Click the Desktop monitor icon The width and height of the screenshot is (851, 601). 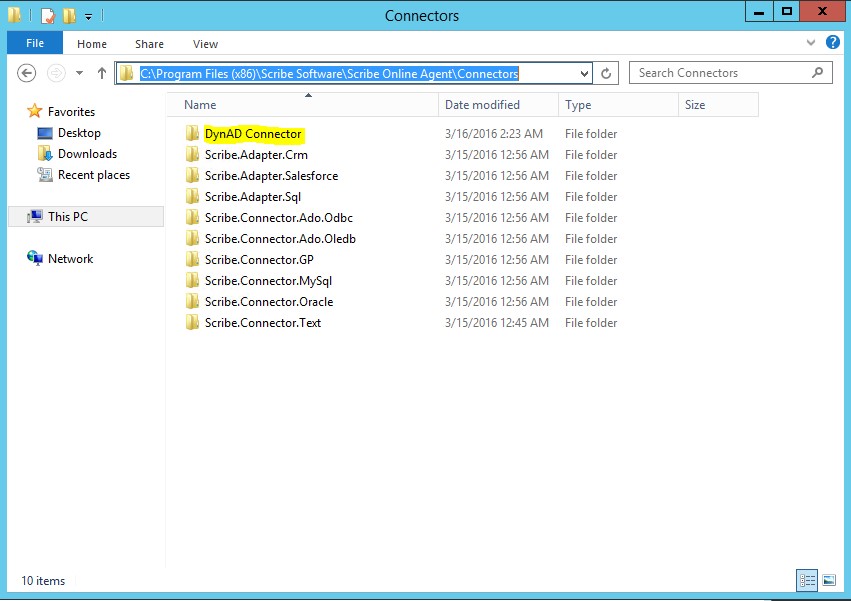click(x=45, y=133)
